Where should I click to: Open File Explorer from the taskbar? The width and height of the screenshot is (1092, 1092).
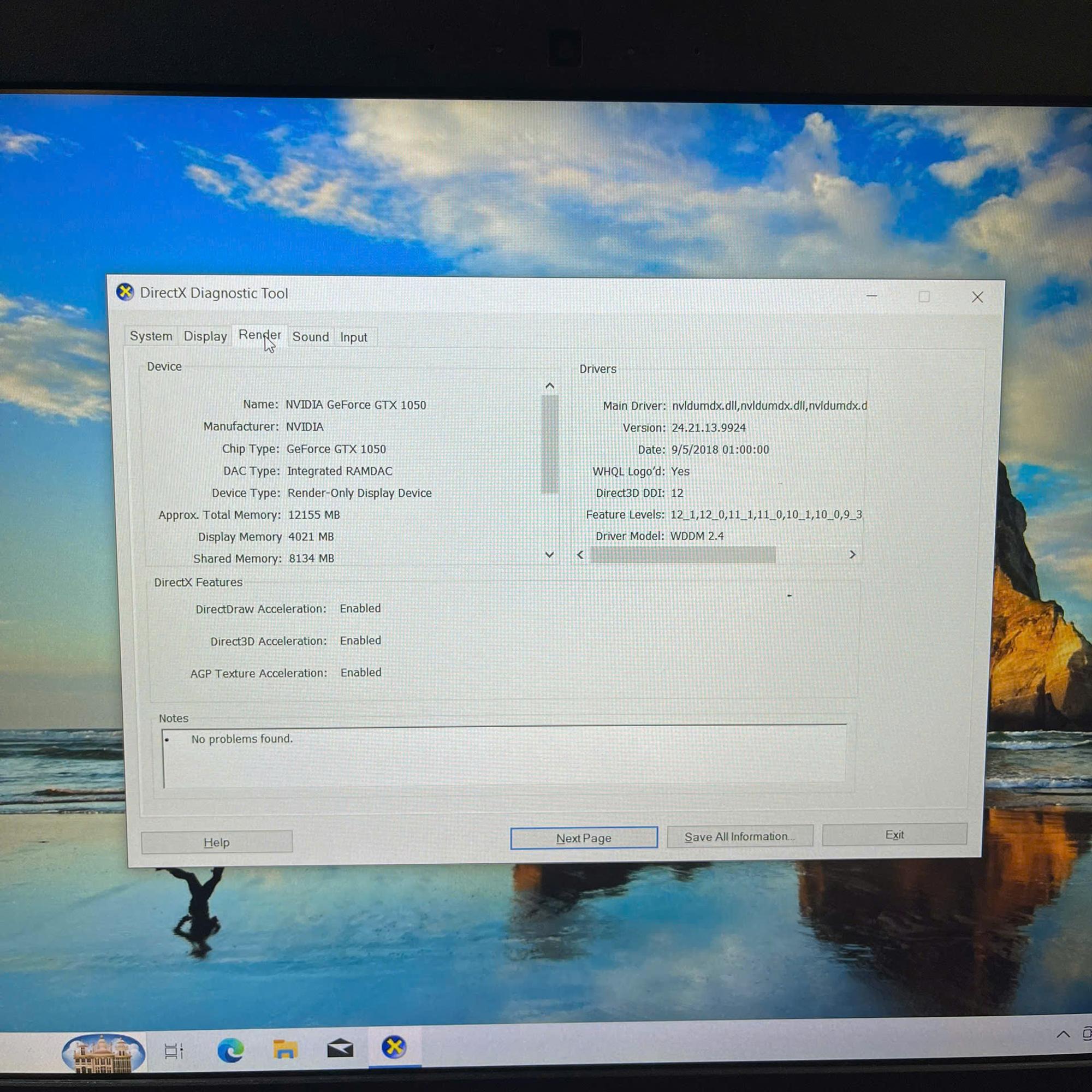(x=285, y=1049)
